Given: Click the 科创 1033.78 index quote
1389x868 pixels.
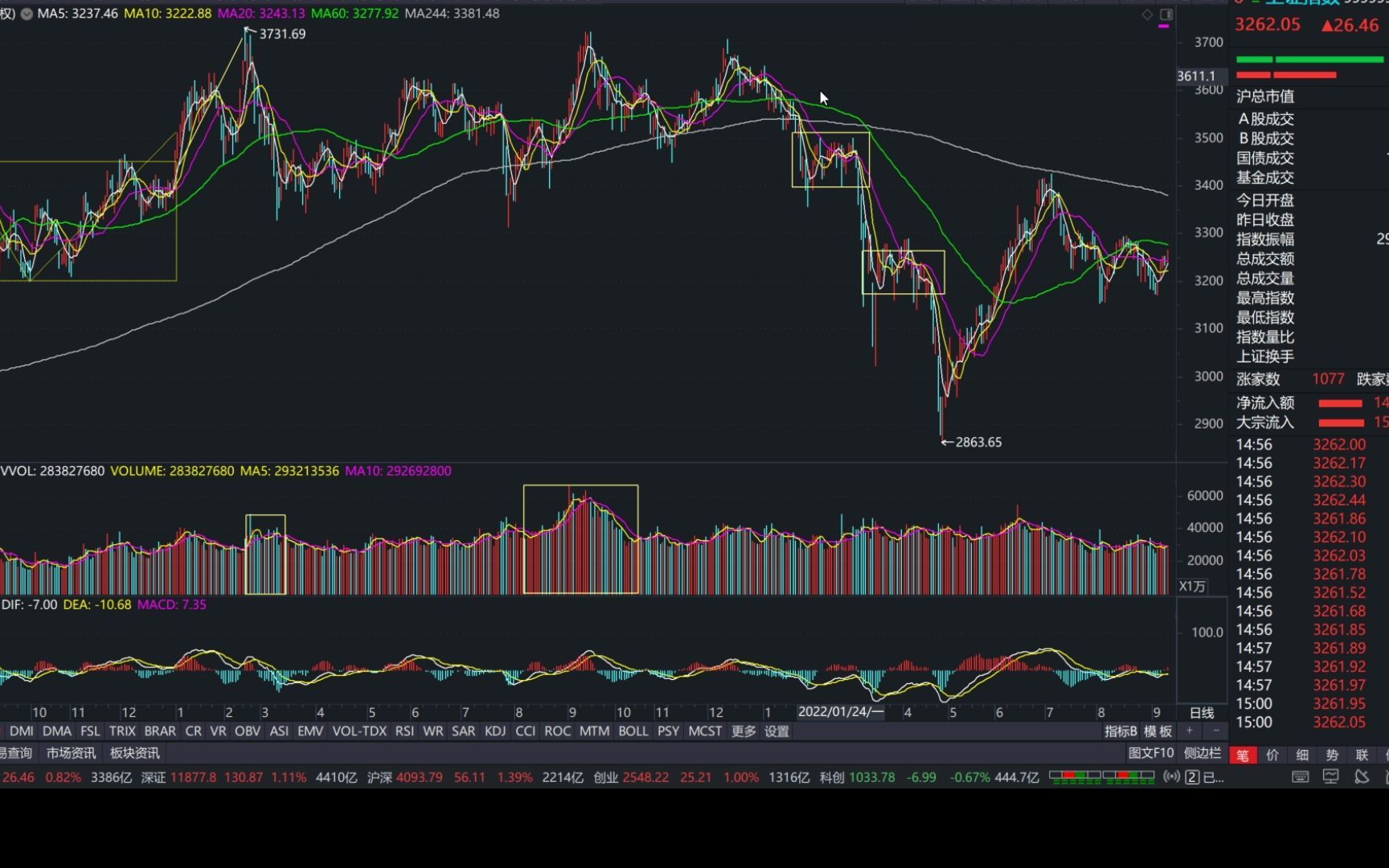Looking at the screenshot, I should [857, 777].
